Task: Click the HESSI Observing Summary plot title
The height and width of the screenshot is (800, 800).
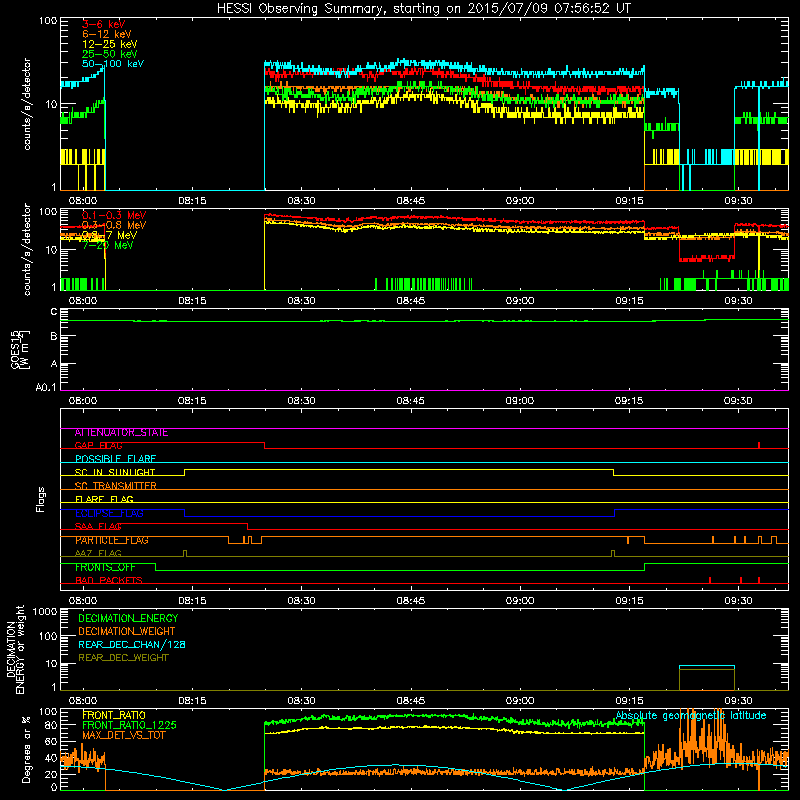Action: (x=424, y=8)
